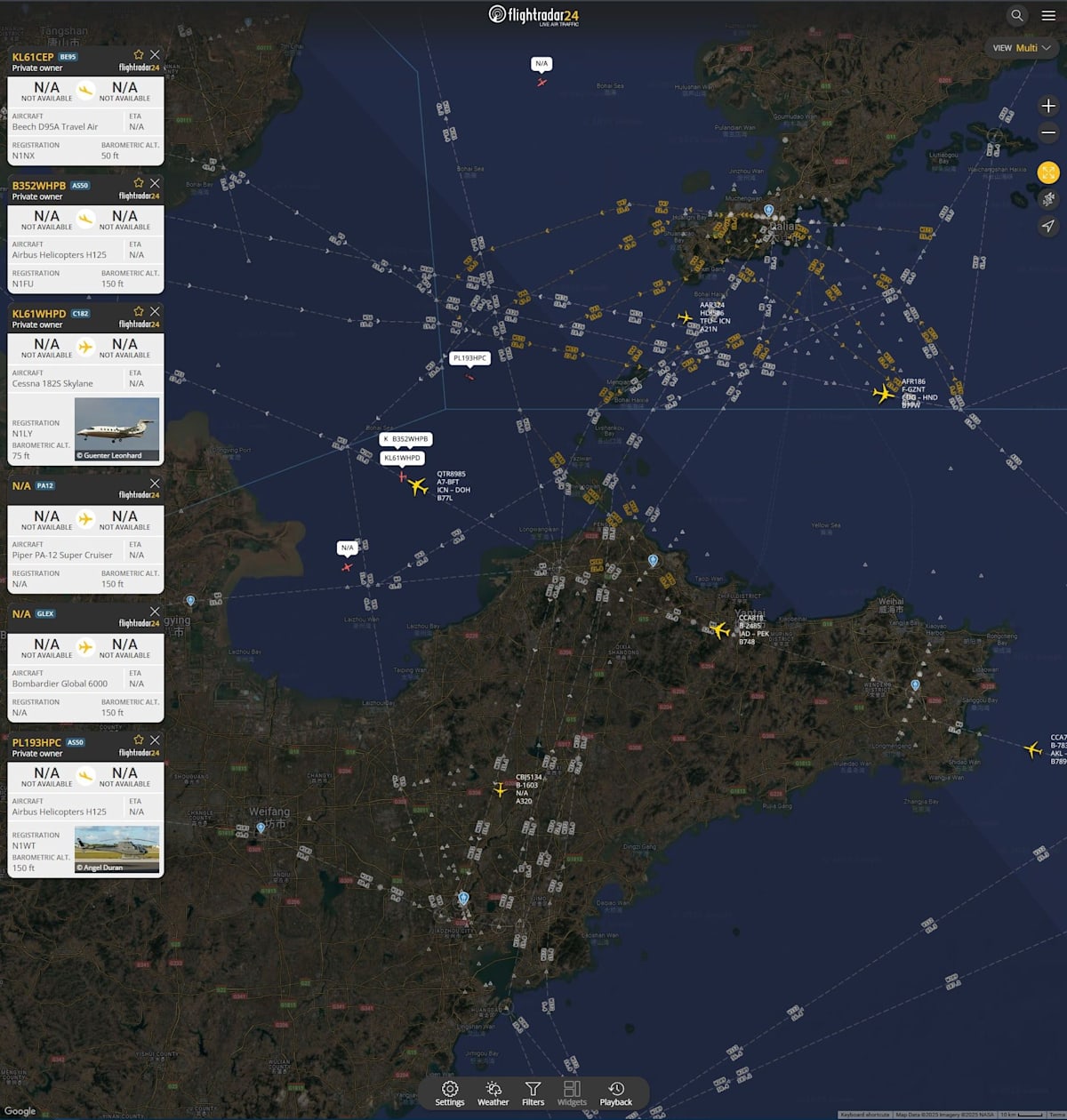1067x1120 pixels.
Task: Click the airborne plane icon in the KL61WHPD card
Action: [x=85, y=347]
